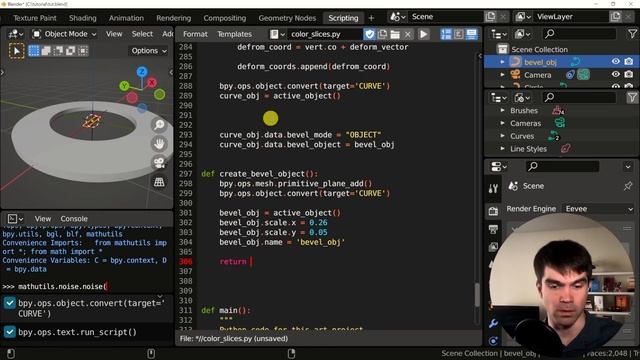Click the Z axis on navigation gizmo

tap(142, 72)
